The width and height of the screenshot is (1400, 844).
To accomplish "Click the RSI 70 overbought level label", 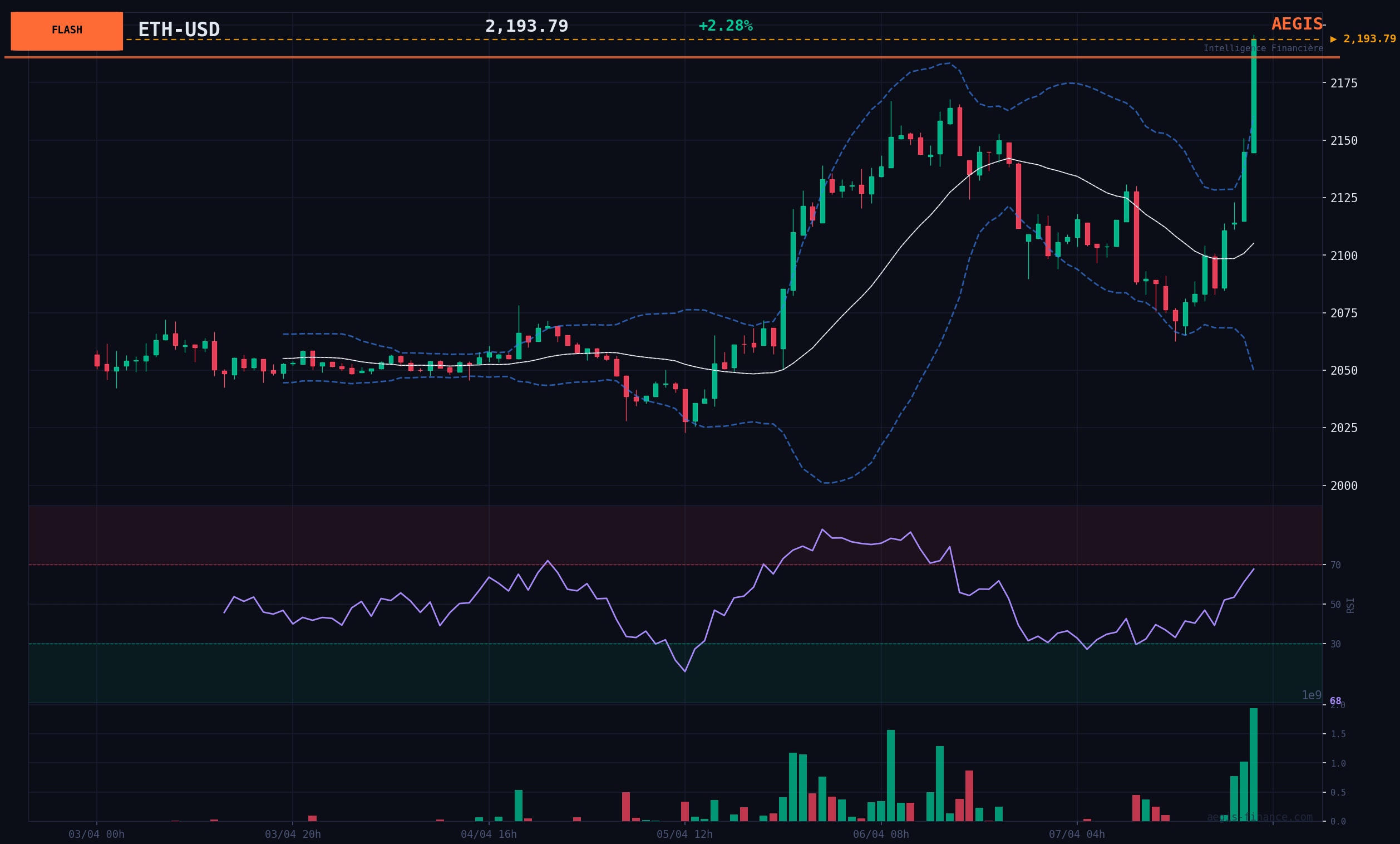I will click(1335, 565).
